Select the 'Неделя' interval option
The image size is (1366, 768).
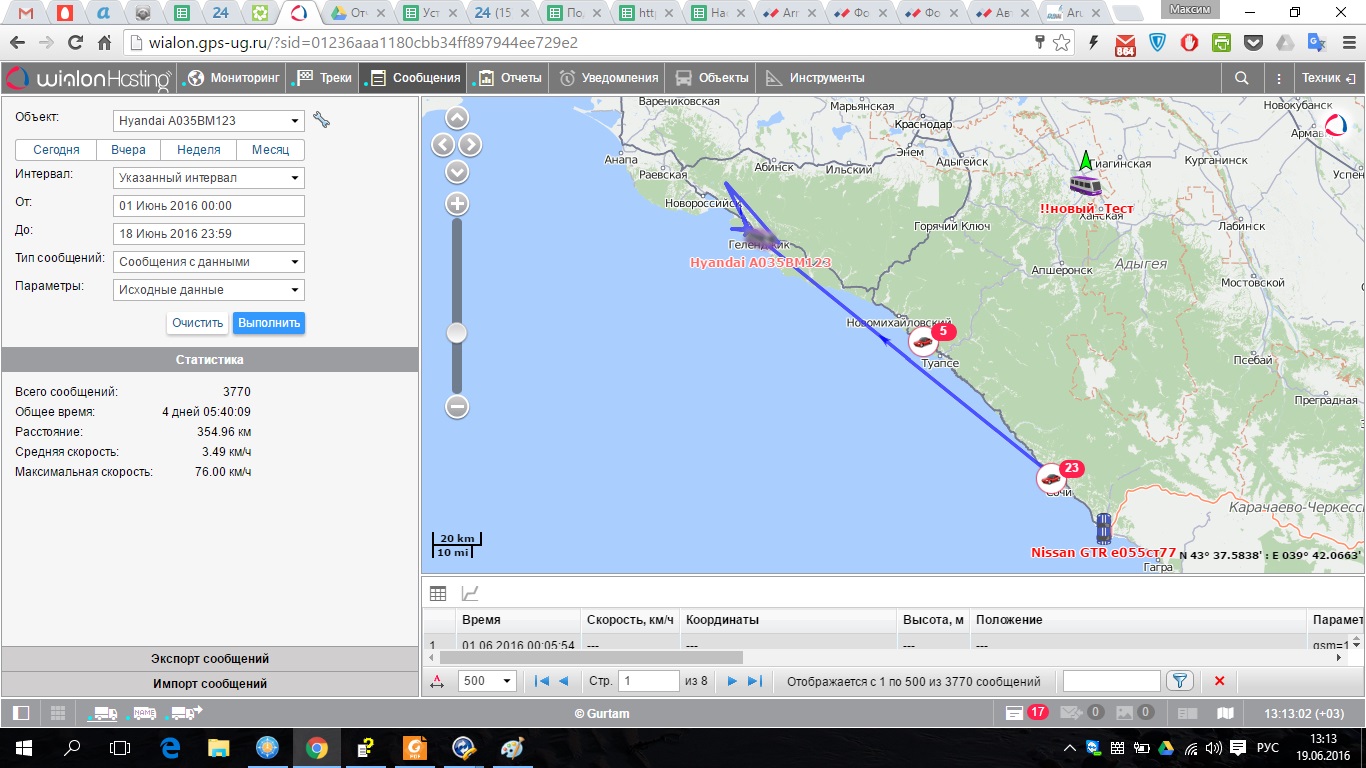pyautogui.click(x=198, y=150)
